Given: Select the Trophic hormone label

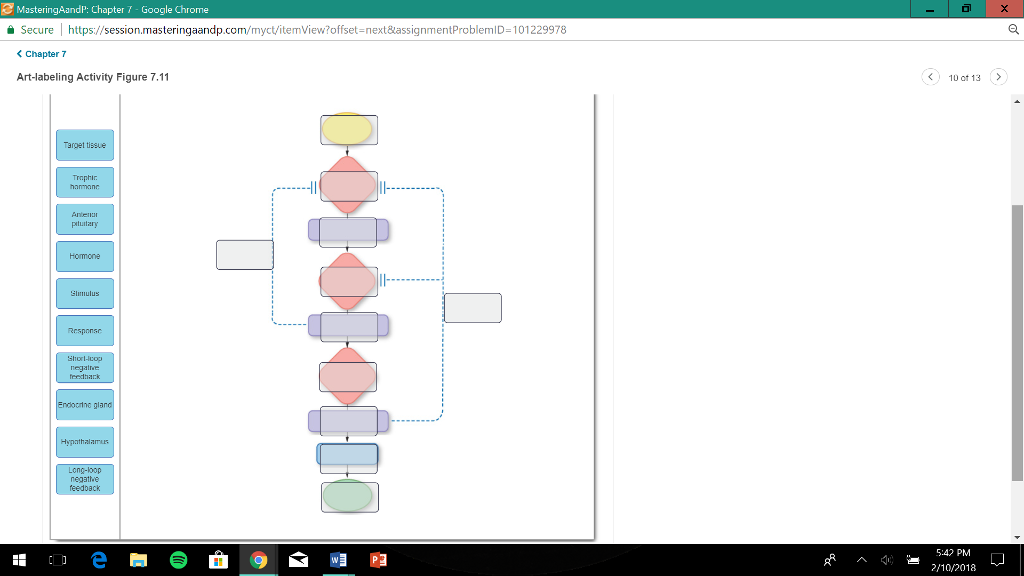Looking at the screenshot, I should point(84,182).
